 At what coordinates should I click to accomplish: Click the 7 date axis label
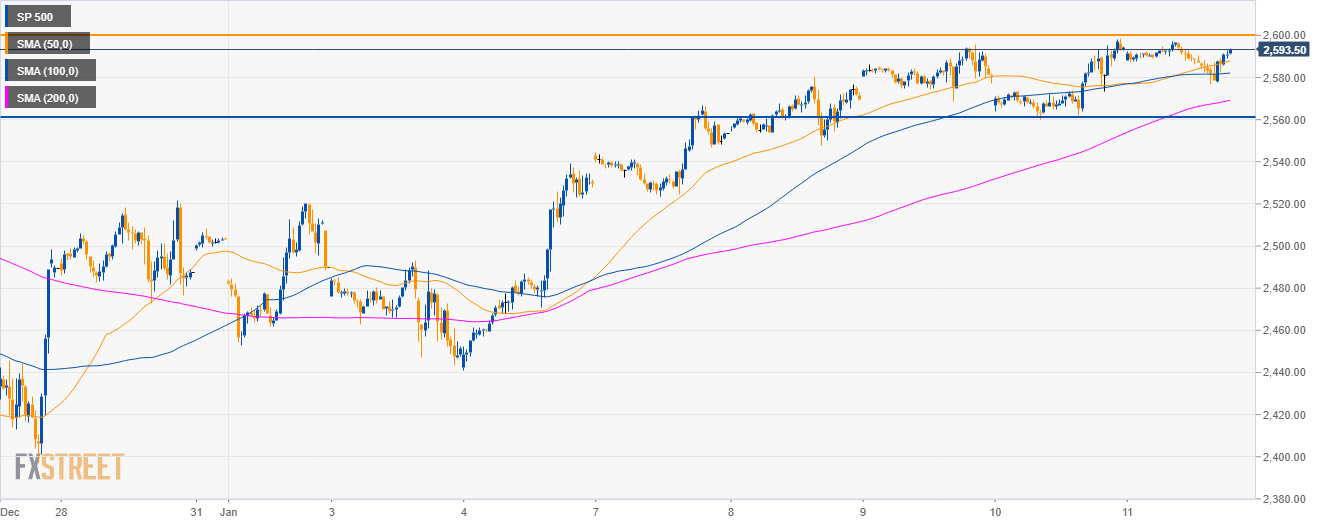click(x=595, y=513)
